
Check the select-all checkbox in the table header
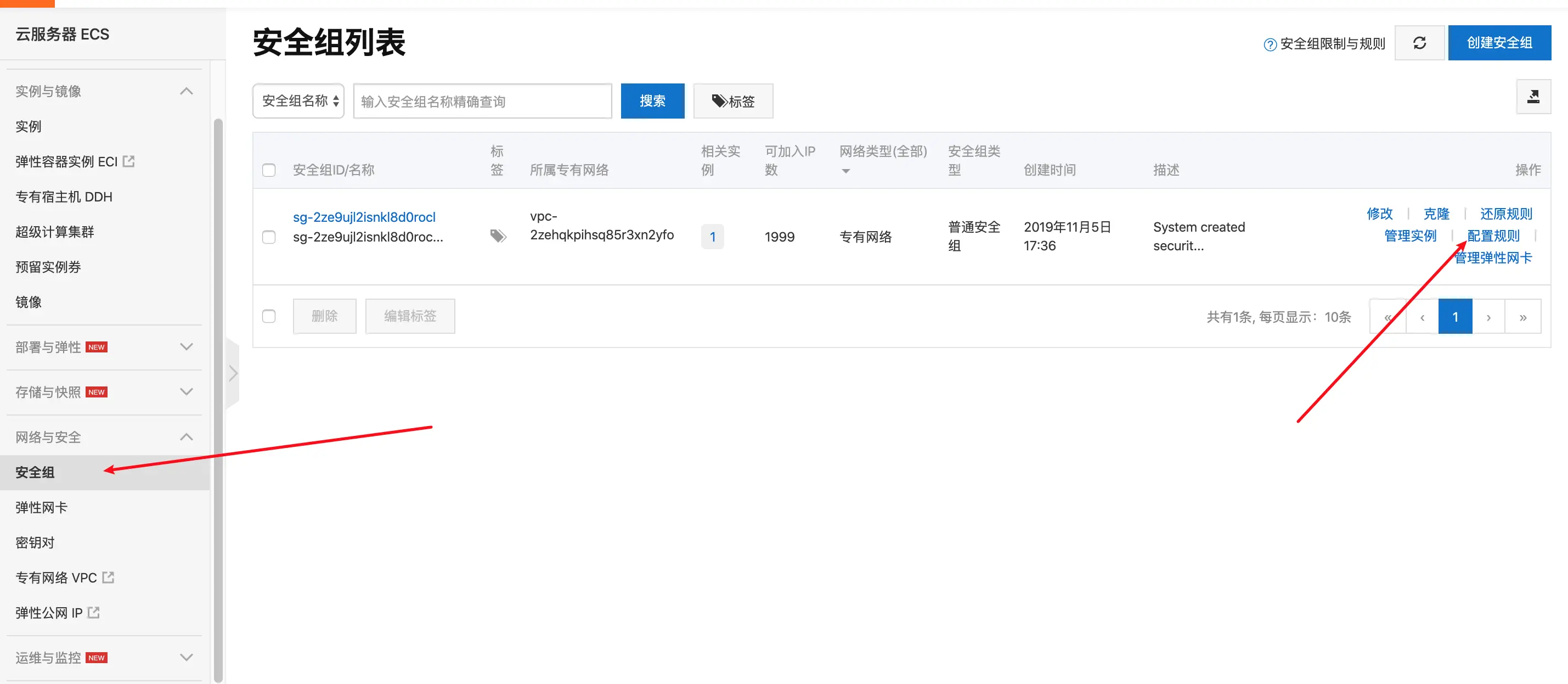pyautogui.click(x=268, y=170)
